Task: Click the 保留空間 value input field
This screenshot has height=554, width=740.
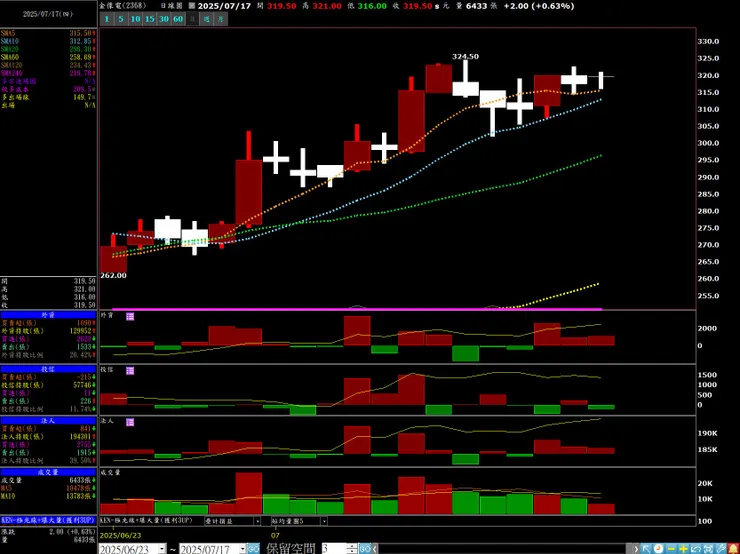Action: tap(334, 549)
